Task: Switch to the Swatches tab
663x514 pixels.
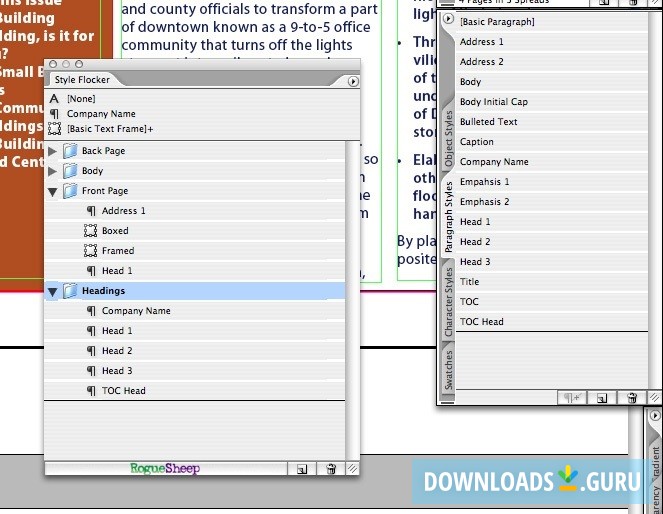Action: pos(448,370)
